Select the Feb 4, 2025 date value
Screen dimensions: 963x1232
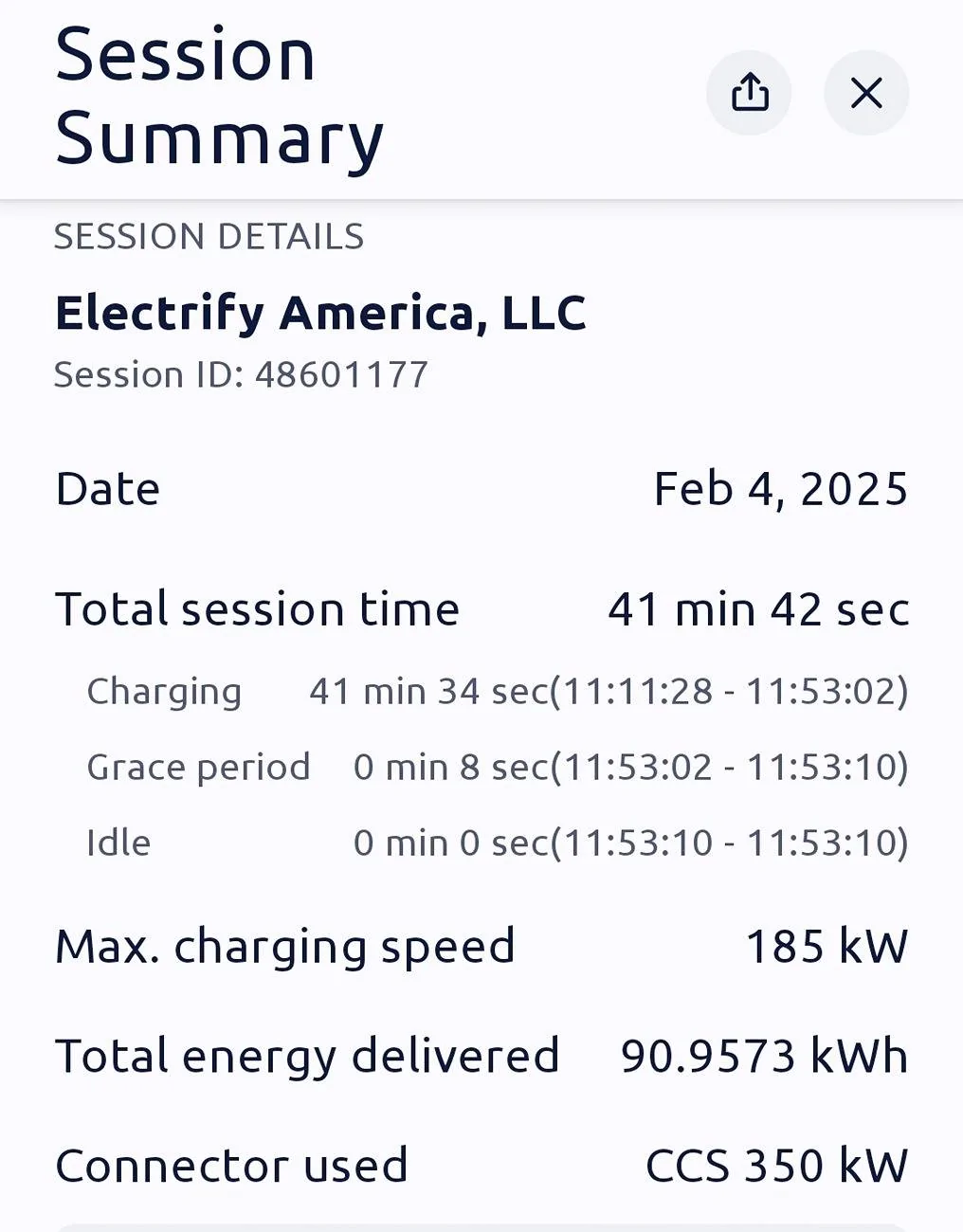tap(781, 490)
